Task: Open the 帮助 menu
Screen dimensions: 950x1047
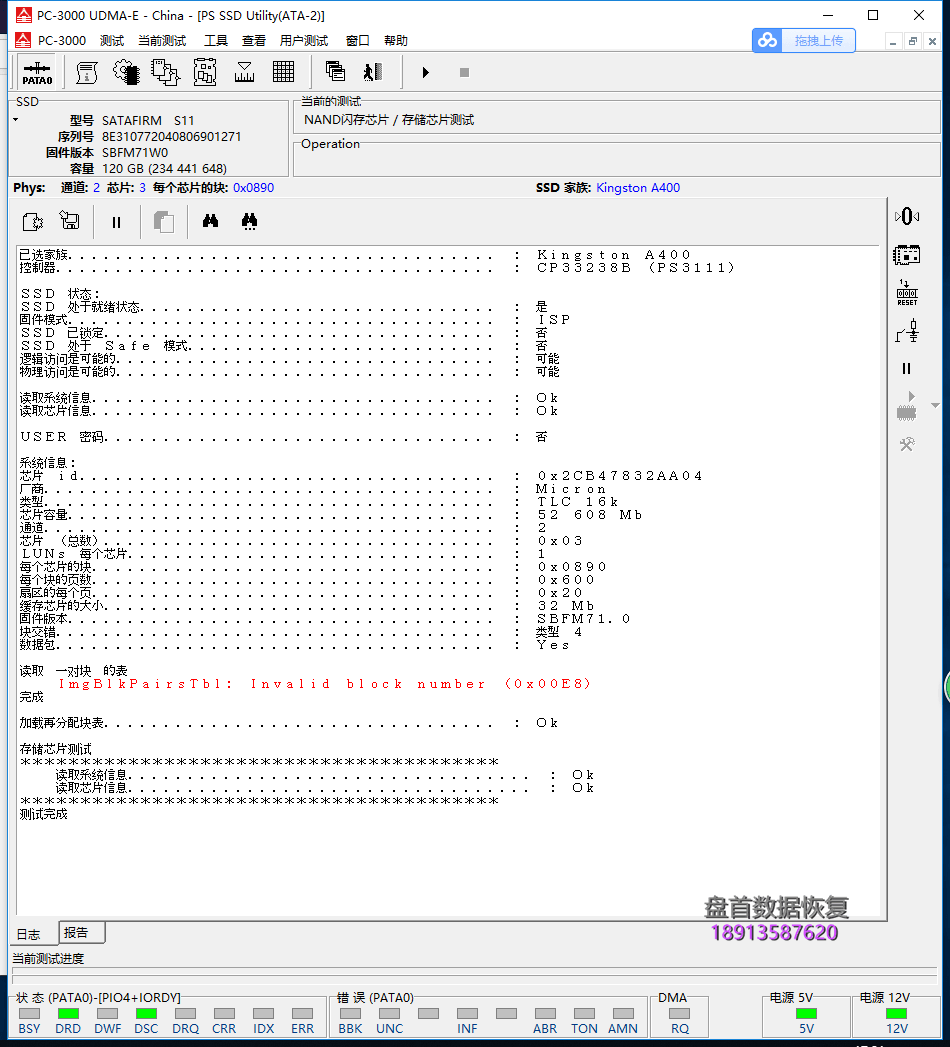Action: (x=396, y=41)
